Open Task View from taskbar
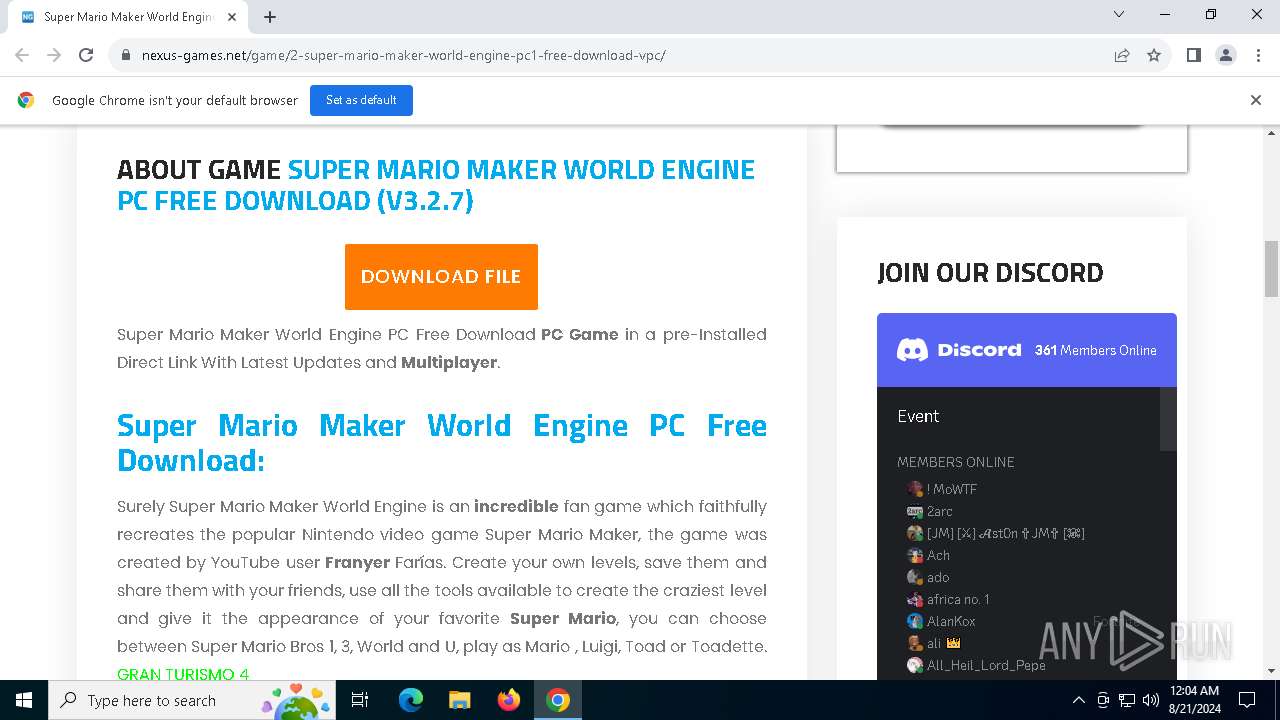 coord(360,700)
